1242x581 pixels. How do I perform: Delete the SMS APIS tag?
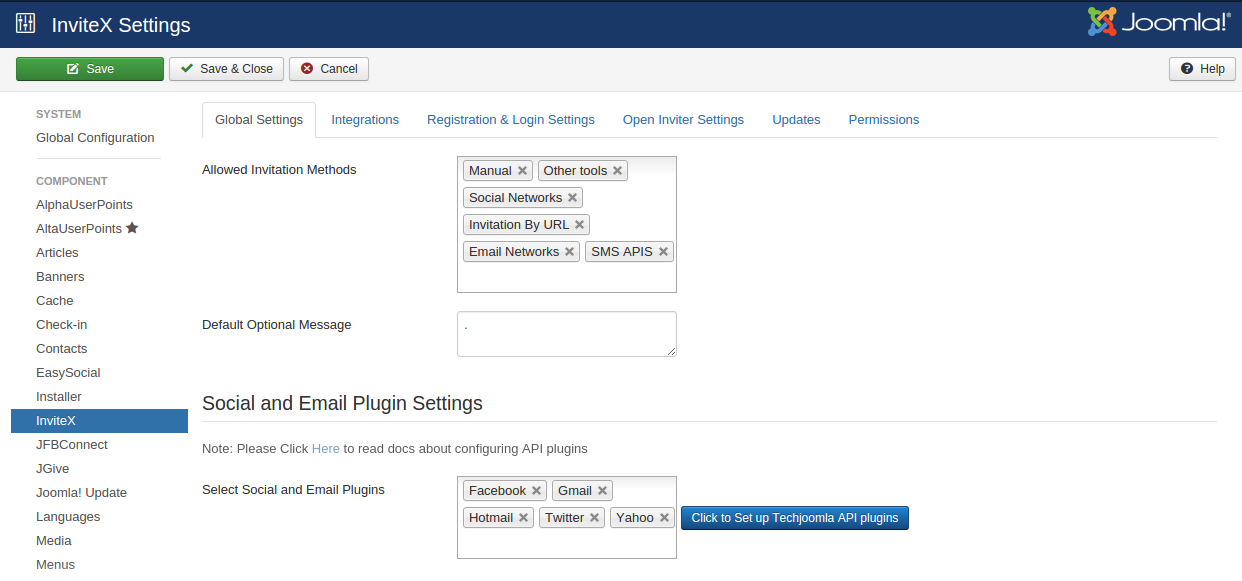pyautogui.click(x=663, y=252)
